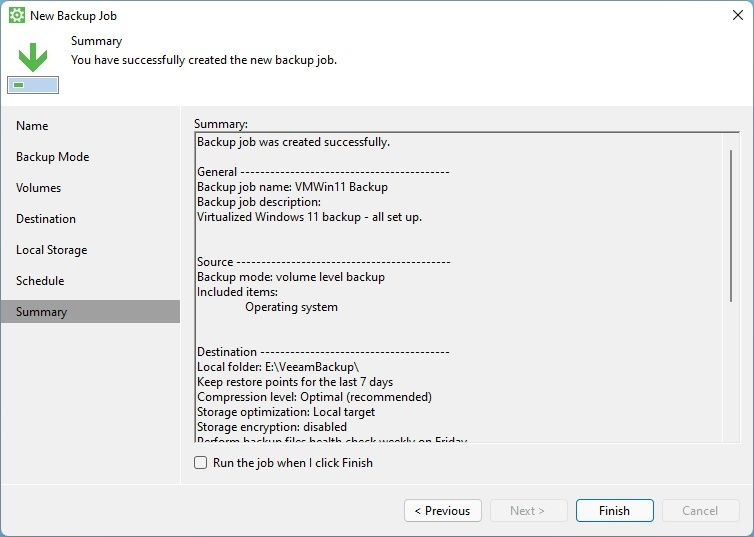Click the Veeam gear icon in title bar
The width and height of the screenshot is (754, 537).
tap(17, 15)
